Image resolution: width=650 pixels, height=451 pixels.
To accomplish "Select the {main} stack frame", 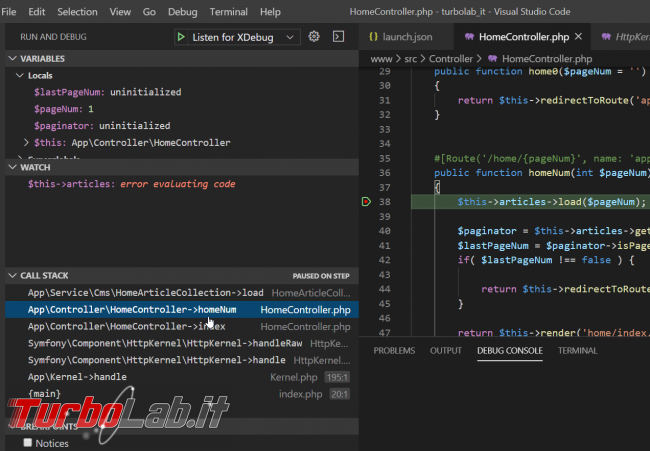I will point(182,394).
